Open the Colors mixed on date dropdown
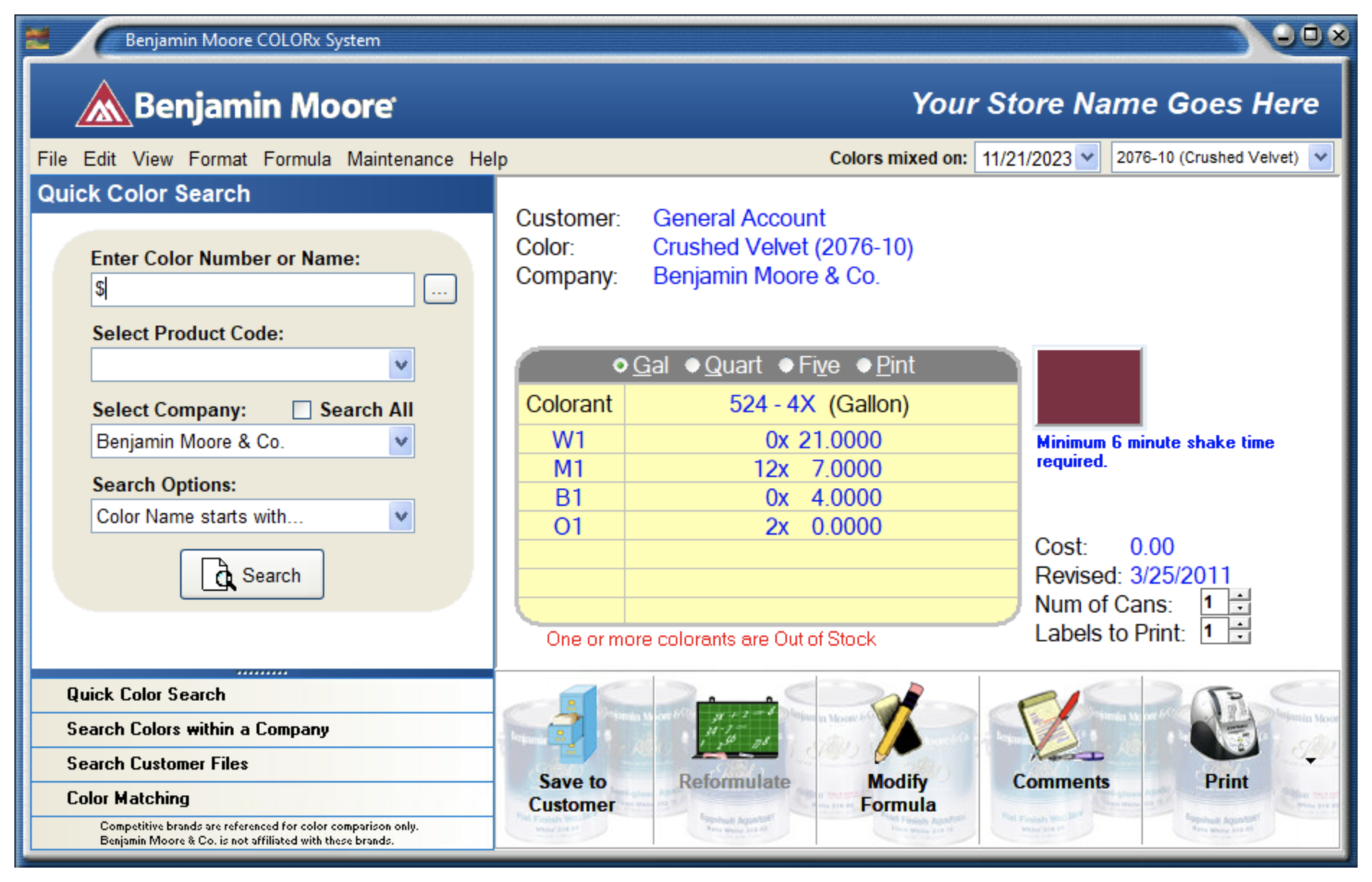The width and height of the screenshot is (1372, 882). click(x=1087, y=157)
